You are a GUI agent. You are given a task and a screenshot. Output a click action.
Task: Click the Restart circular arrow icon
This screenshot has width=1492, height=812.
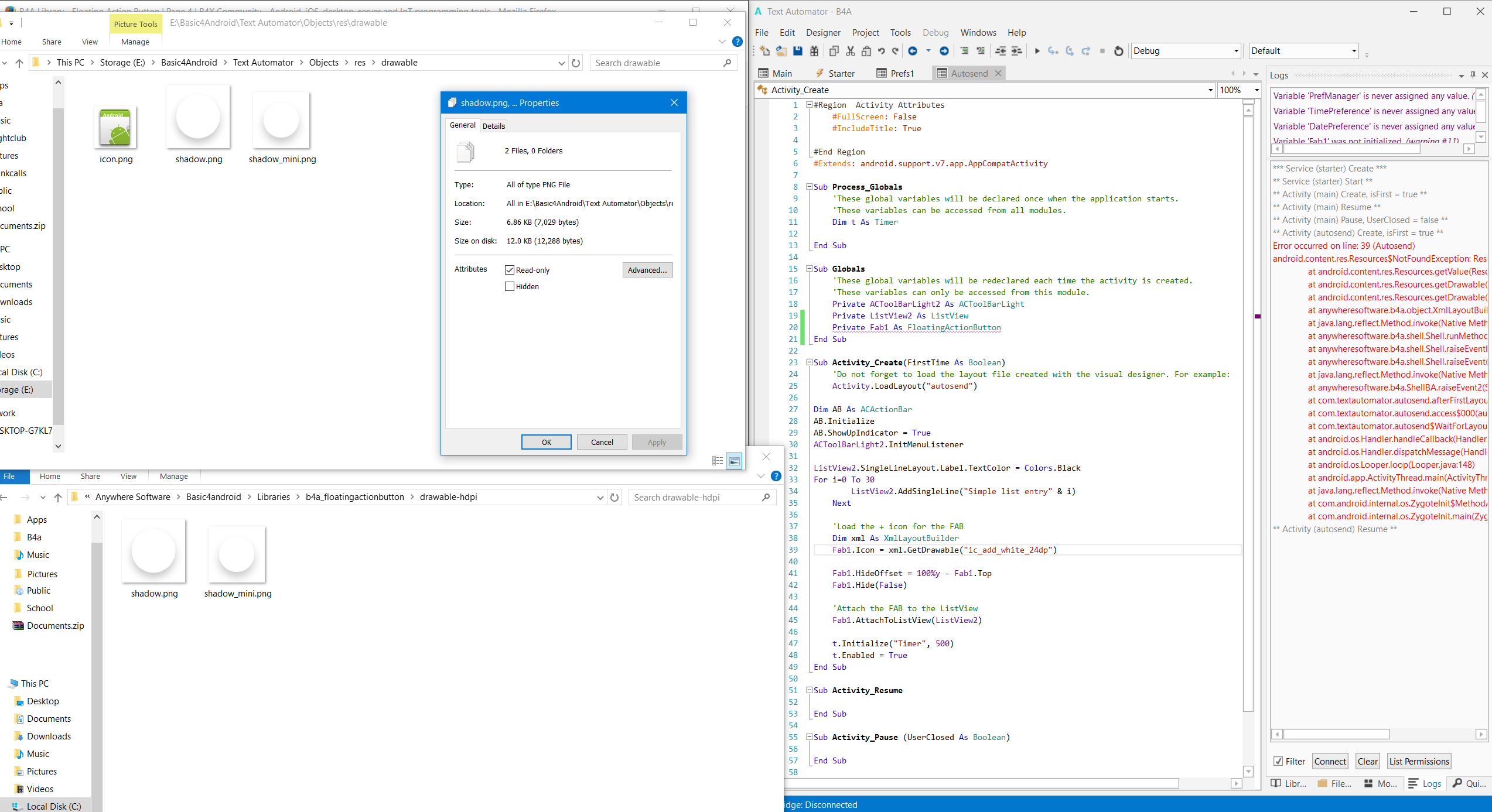pos(1118,51)
